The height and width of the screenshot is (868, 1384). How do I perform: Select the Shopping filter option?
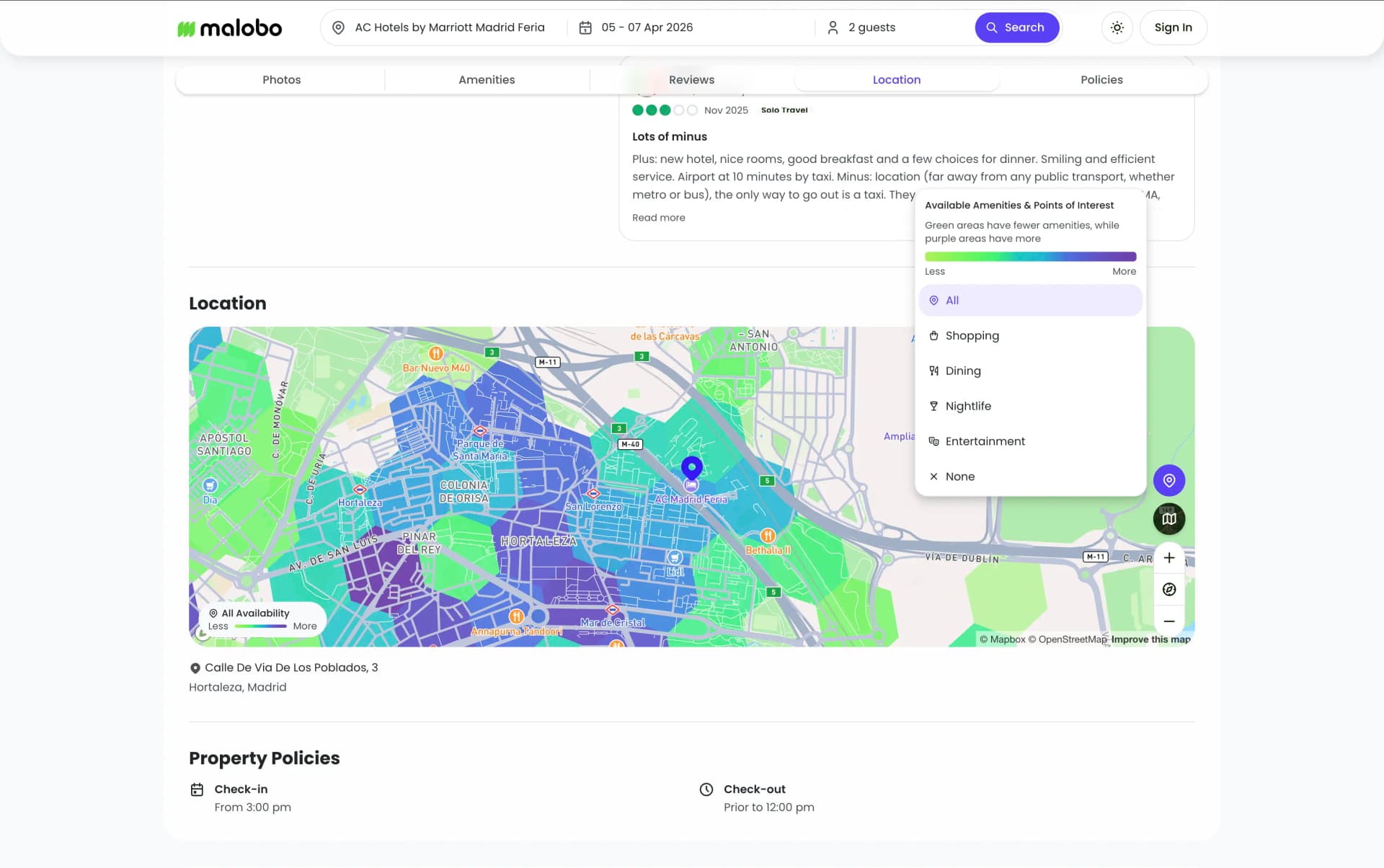[972, 335]
